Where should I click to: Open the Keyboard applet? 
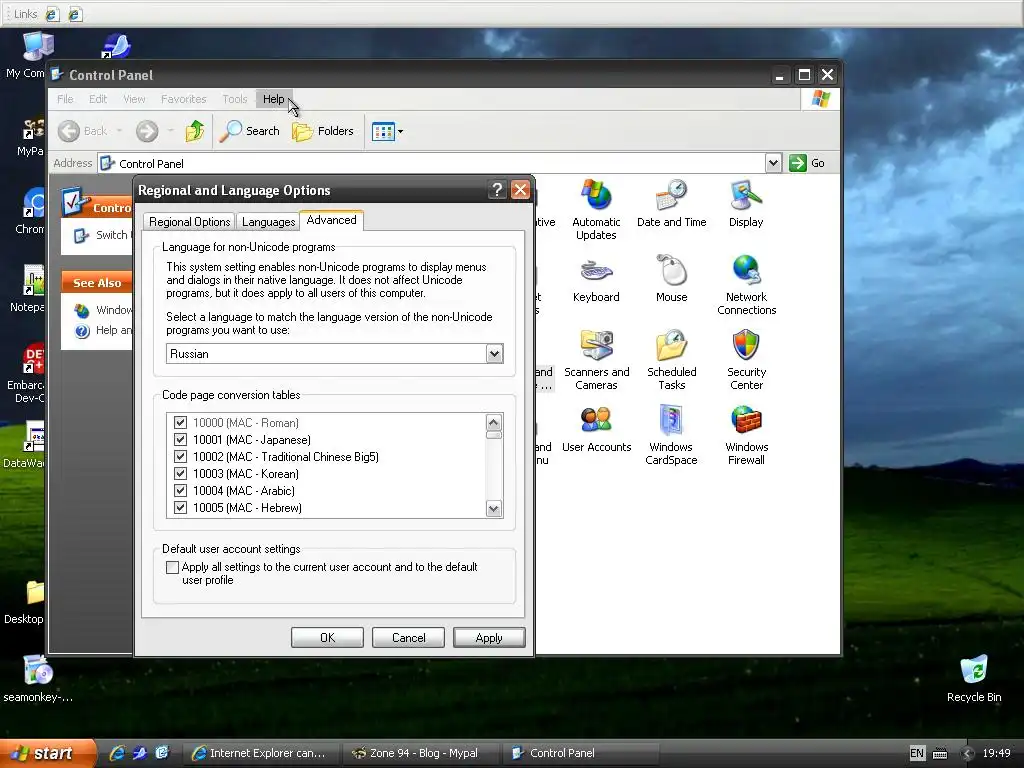596,280
